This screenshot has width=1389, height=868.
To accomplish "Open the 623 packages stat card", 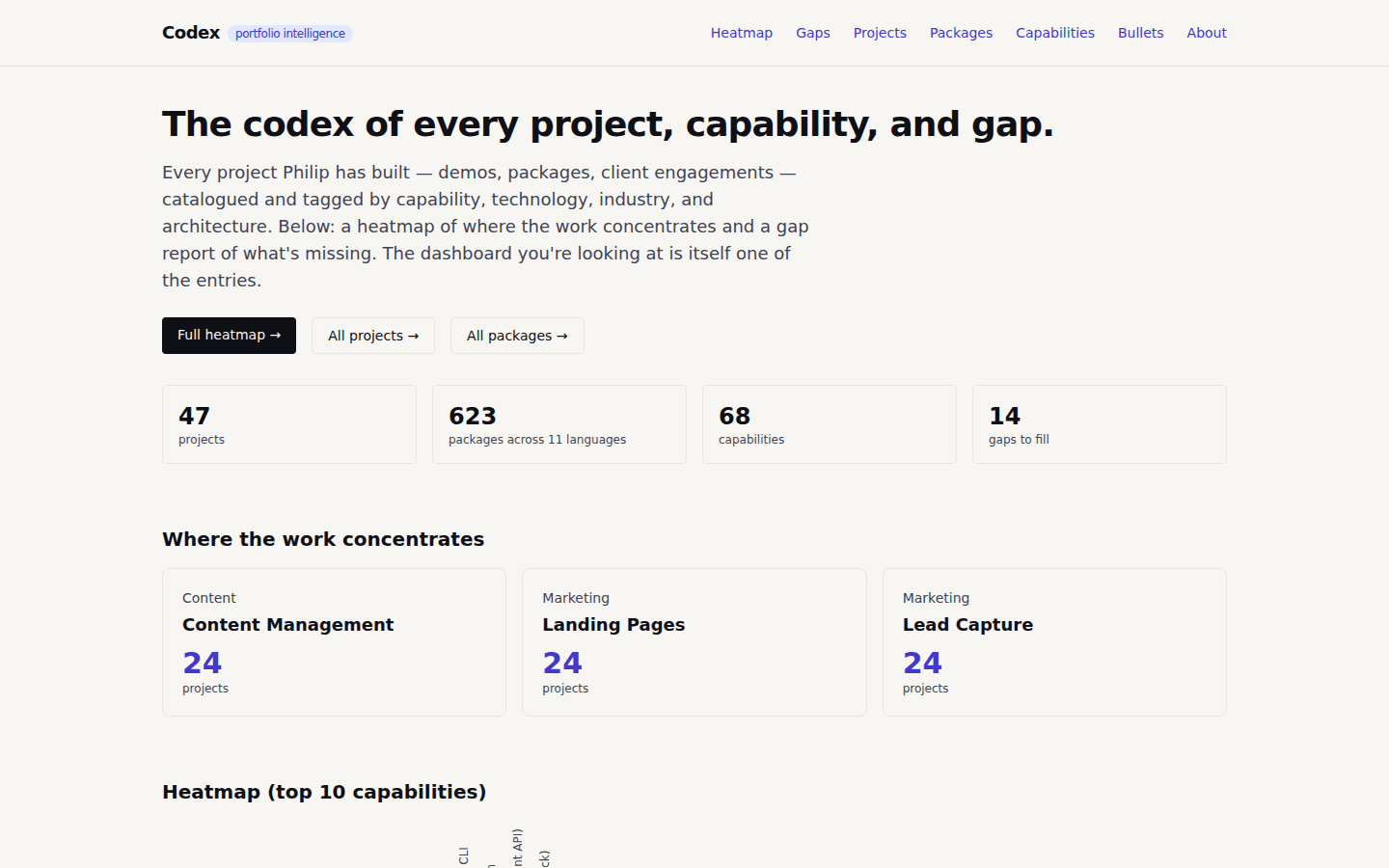I will (x=559, y=424).
